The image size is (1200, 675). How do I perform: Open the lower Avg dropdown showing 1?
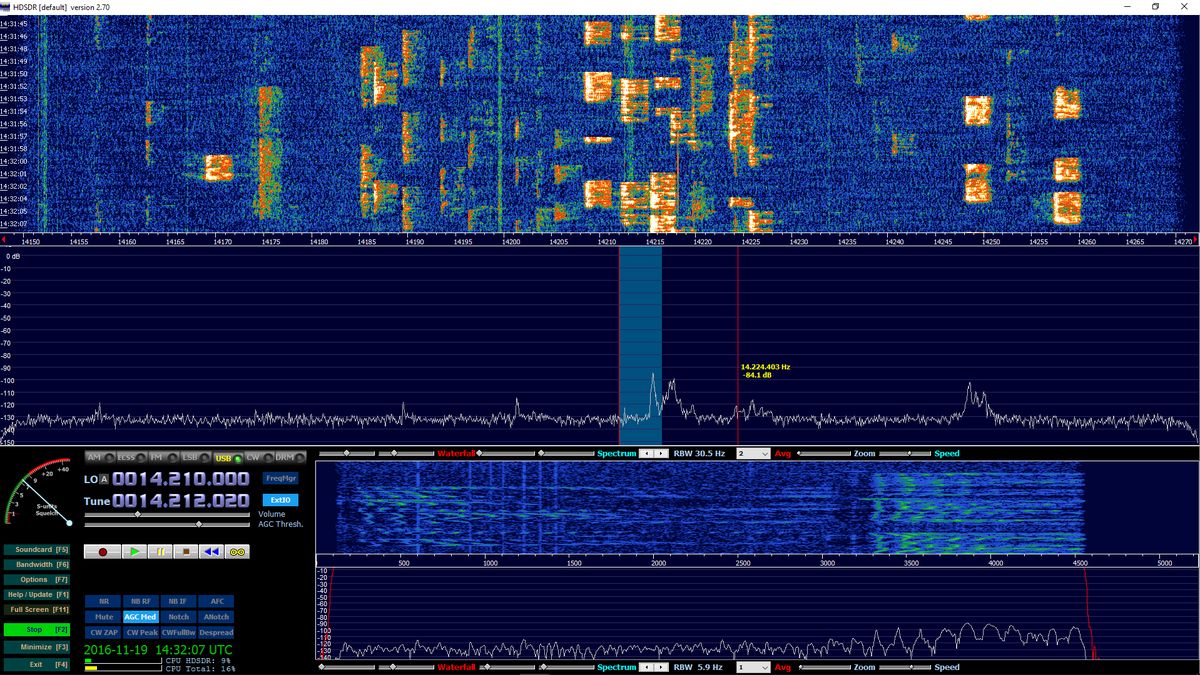point(753,667)
